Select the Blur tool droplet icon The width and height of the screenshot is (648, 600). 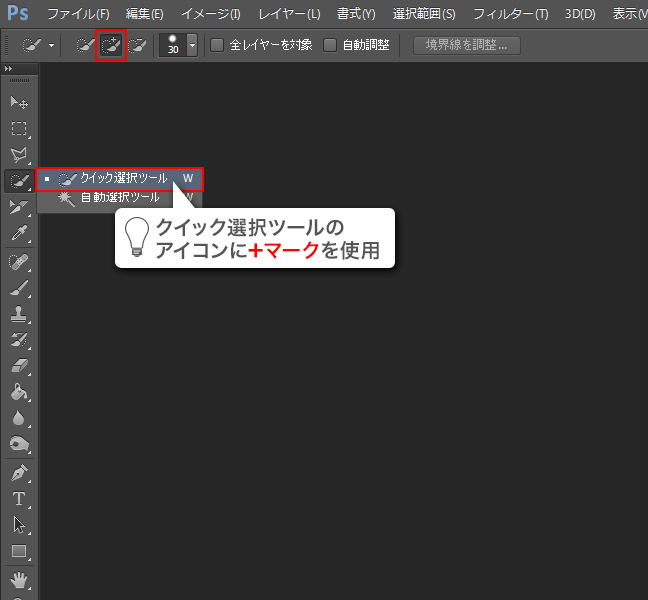19,418
